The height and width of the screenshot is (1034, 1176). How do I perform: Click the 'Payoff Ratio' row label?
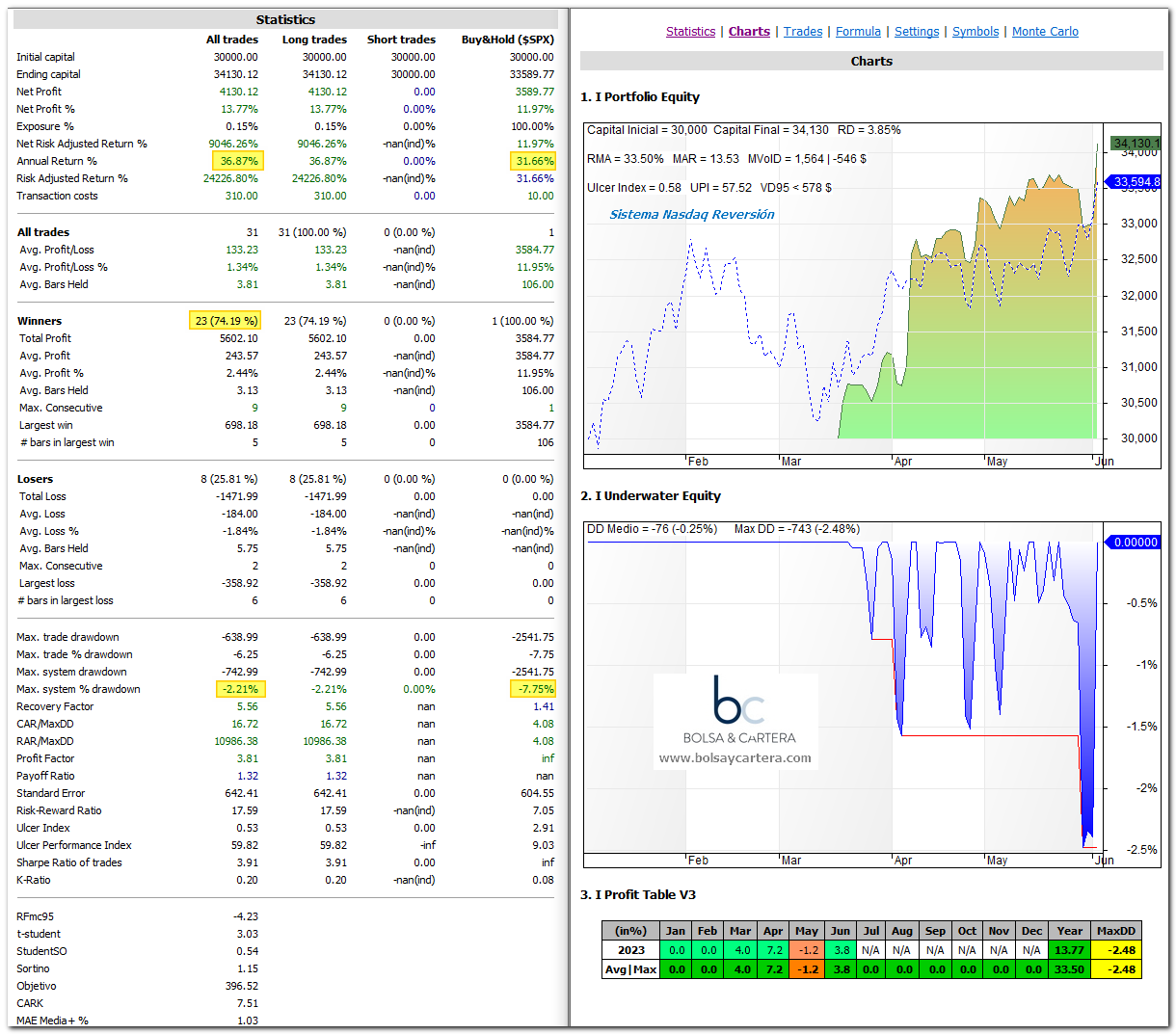coord(45,776)
